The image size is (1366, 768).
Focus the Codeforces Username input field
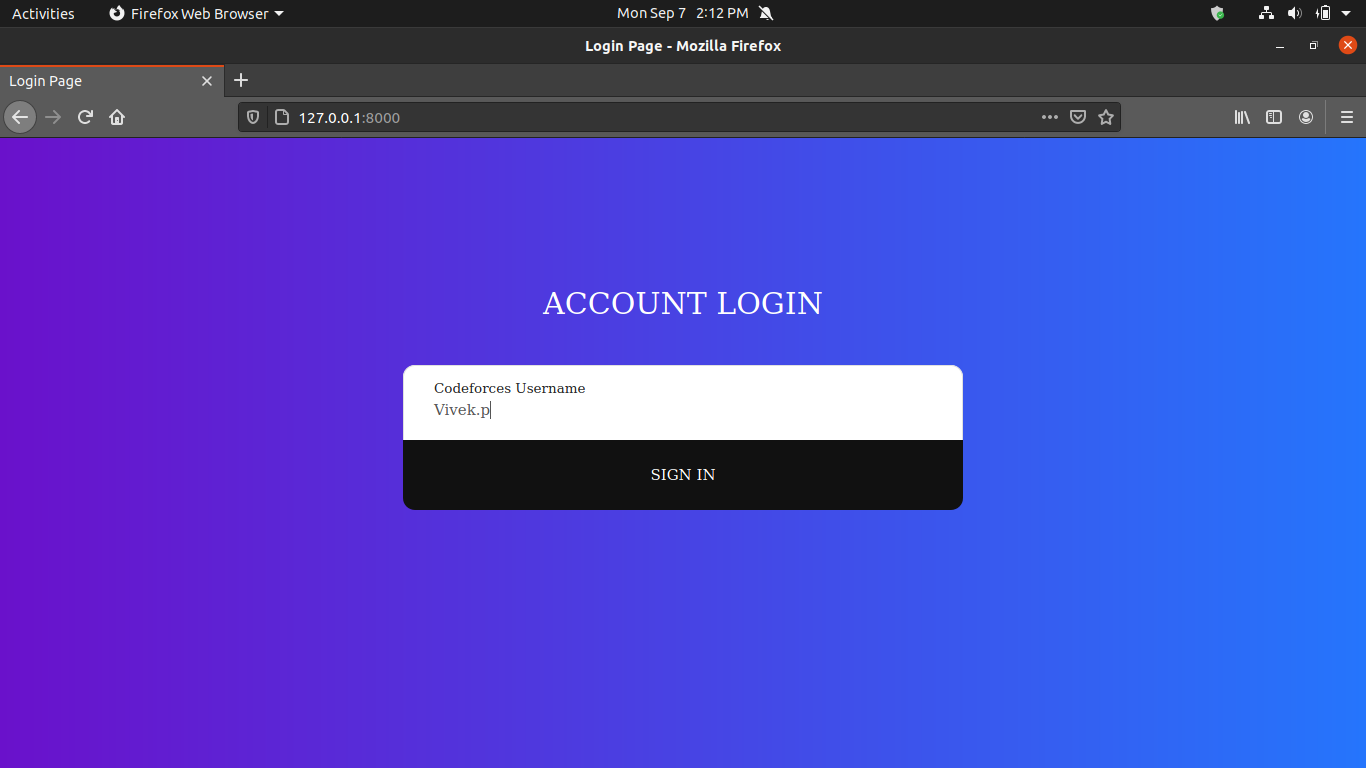683,410
